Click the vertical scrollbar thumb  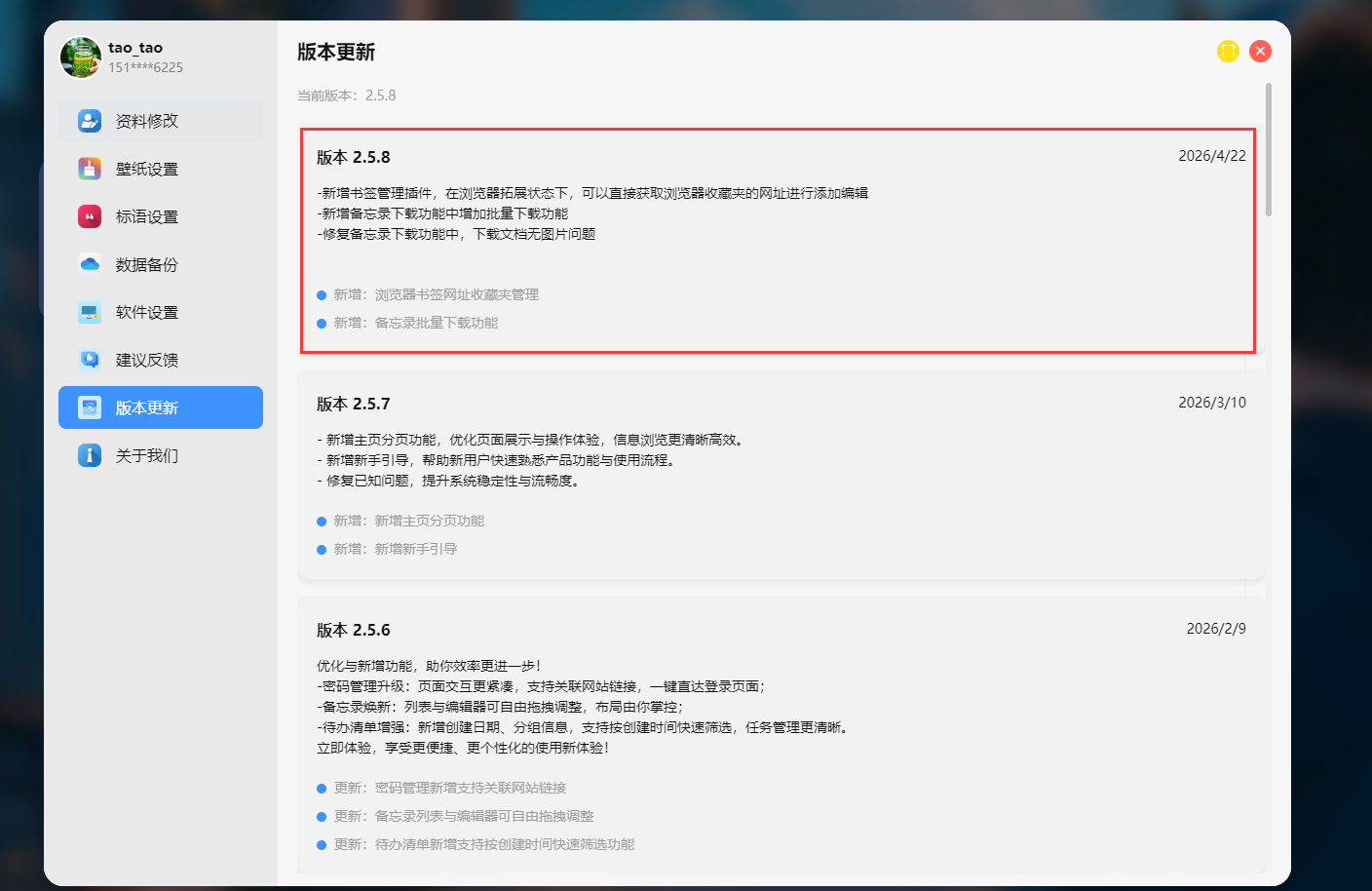(1268, 149)
